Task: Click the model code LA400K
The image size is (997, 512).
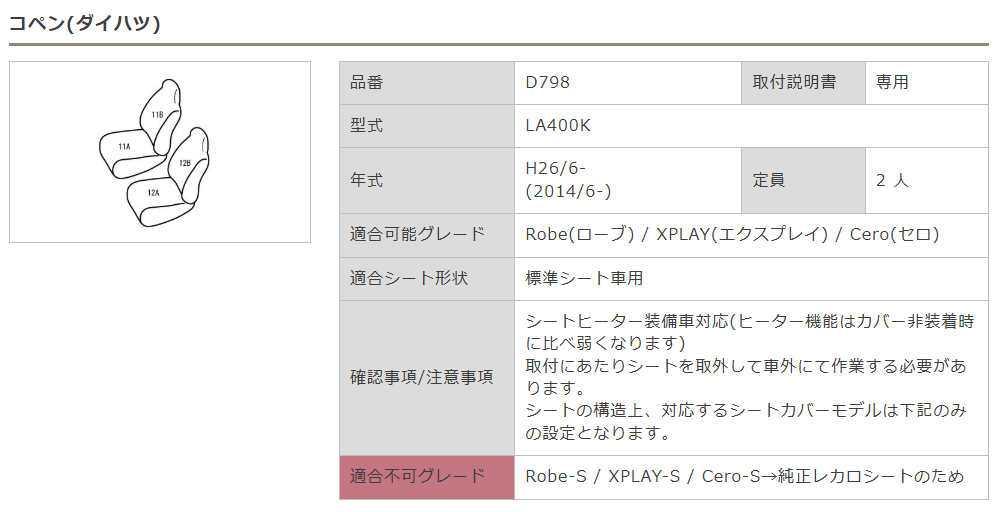Action: coord(559,126)
